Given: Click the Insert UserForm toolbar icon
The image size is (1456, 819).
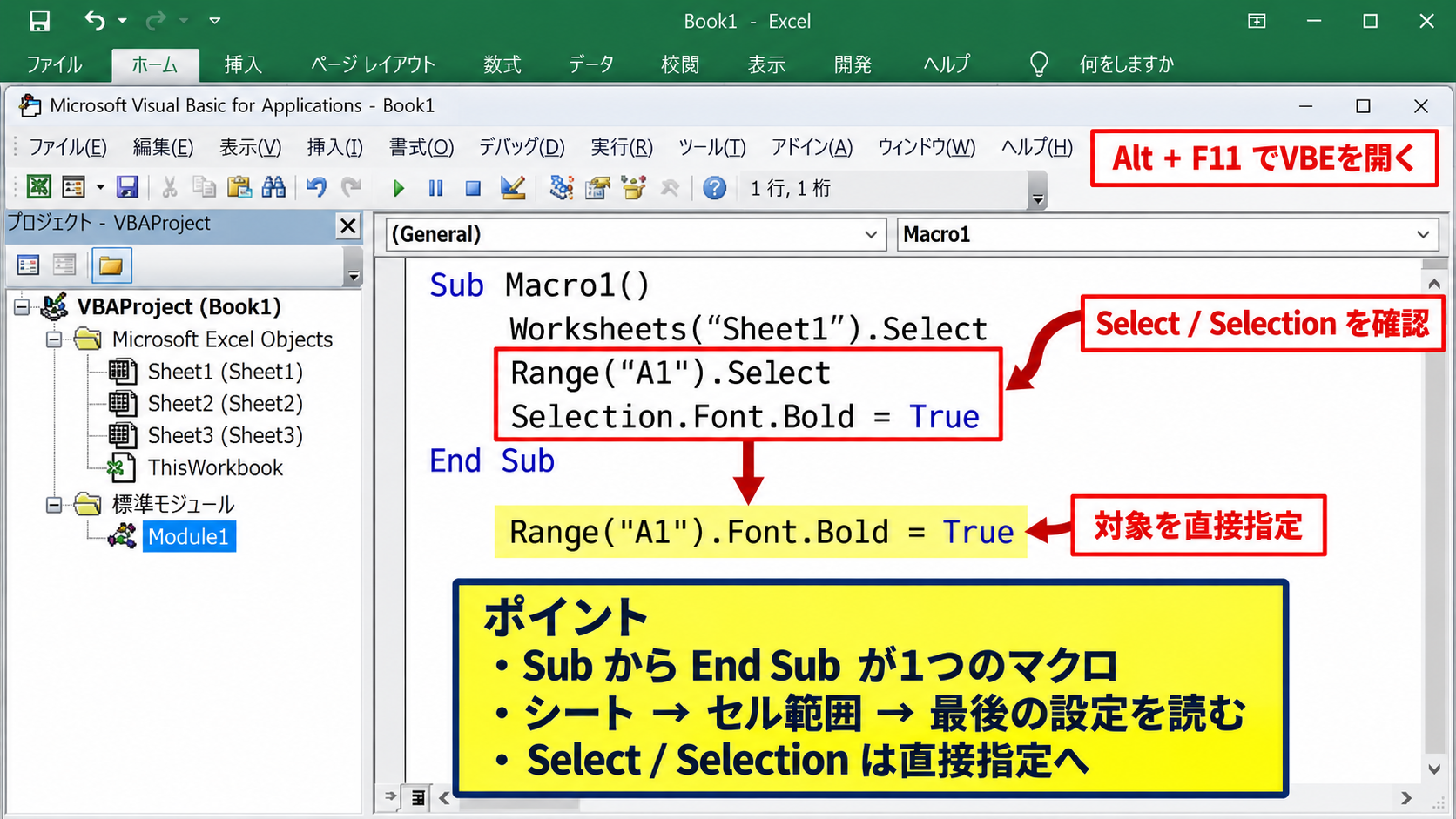Looking at the screenshot, I should point(74,187).
